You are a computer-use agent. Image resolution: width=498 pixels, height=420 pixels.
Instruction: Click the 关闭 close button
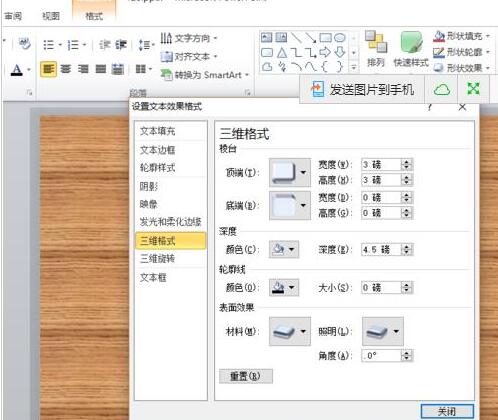pos(447,412)
